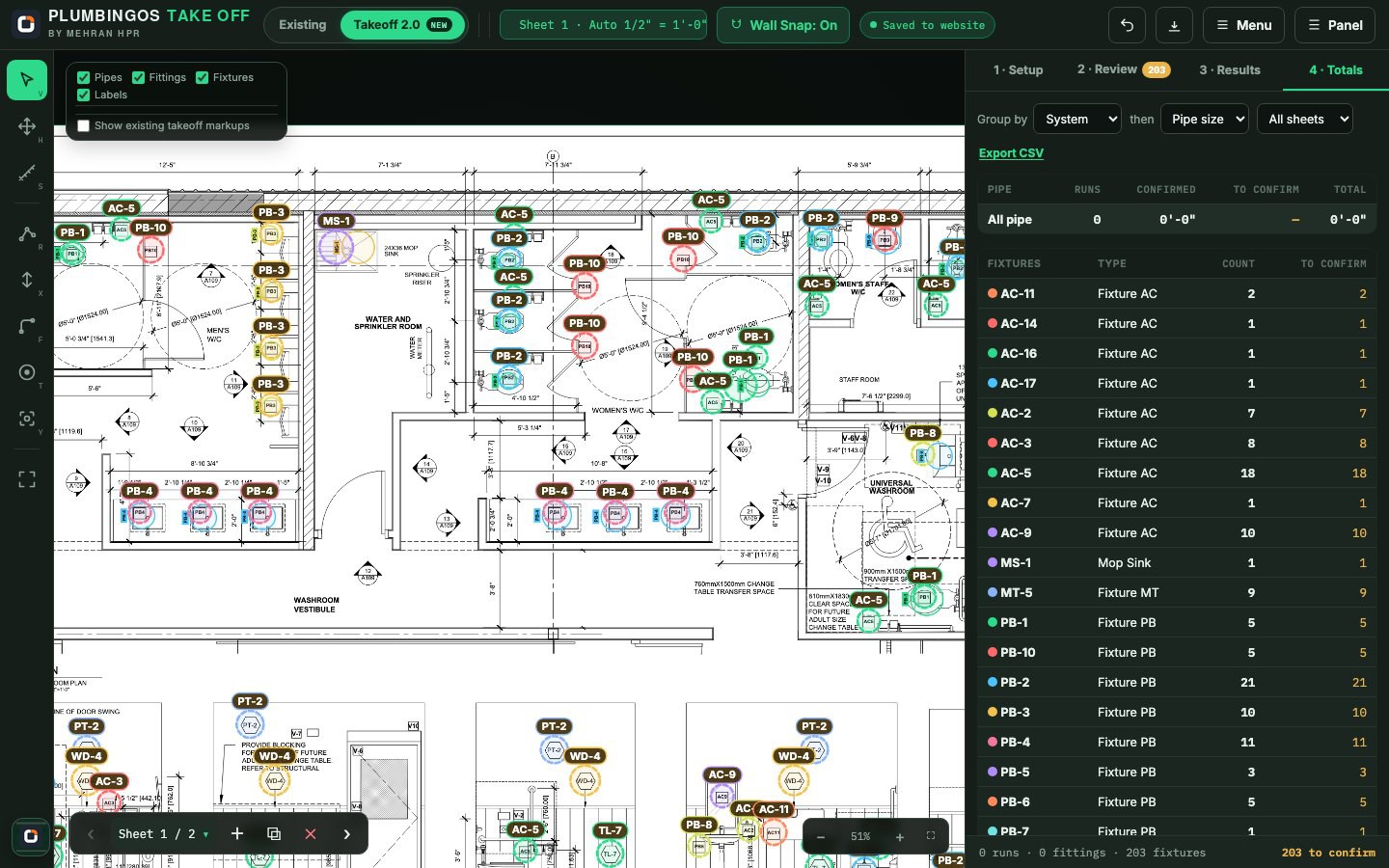Go to next sheet with right chevron
The width and height of the screenshot is (1389, 868).
click(347, 834)
